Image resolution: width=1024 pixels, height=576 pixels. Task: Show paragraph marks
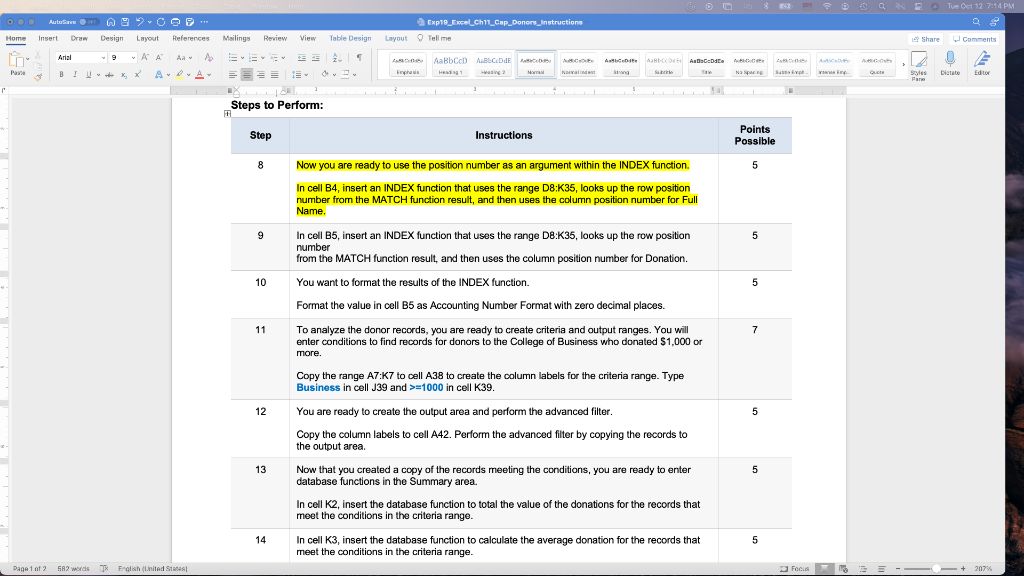360,57
